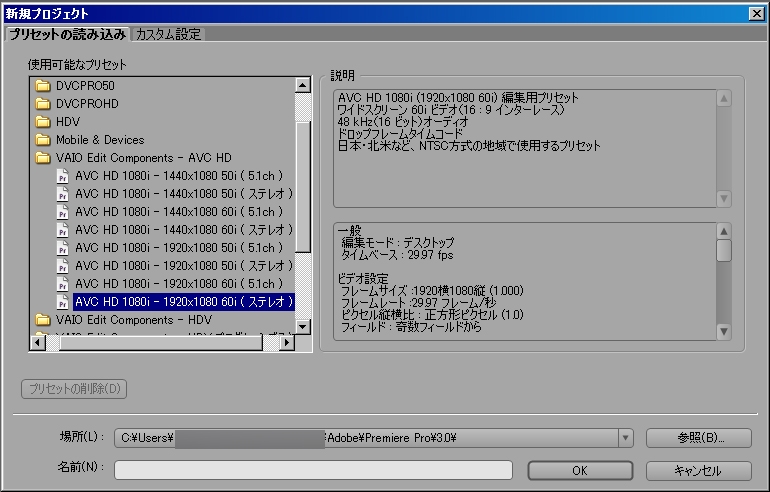Viewport: 770px width, 492px height.
Task: Select VAIO Edit Components - AVC HD label
Action: coord(143,158)
